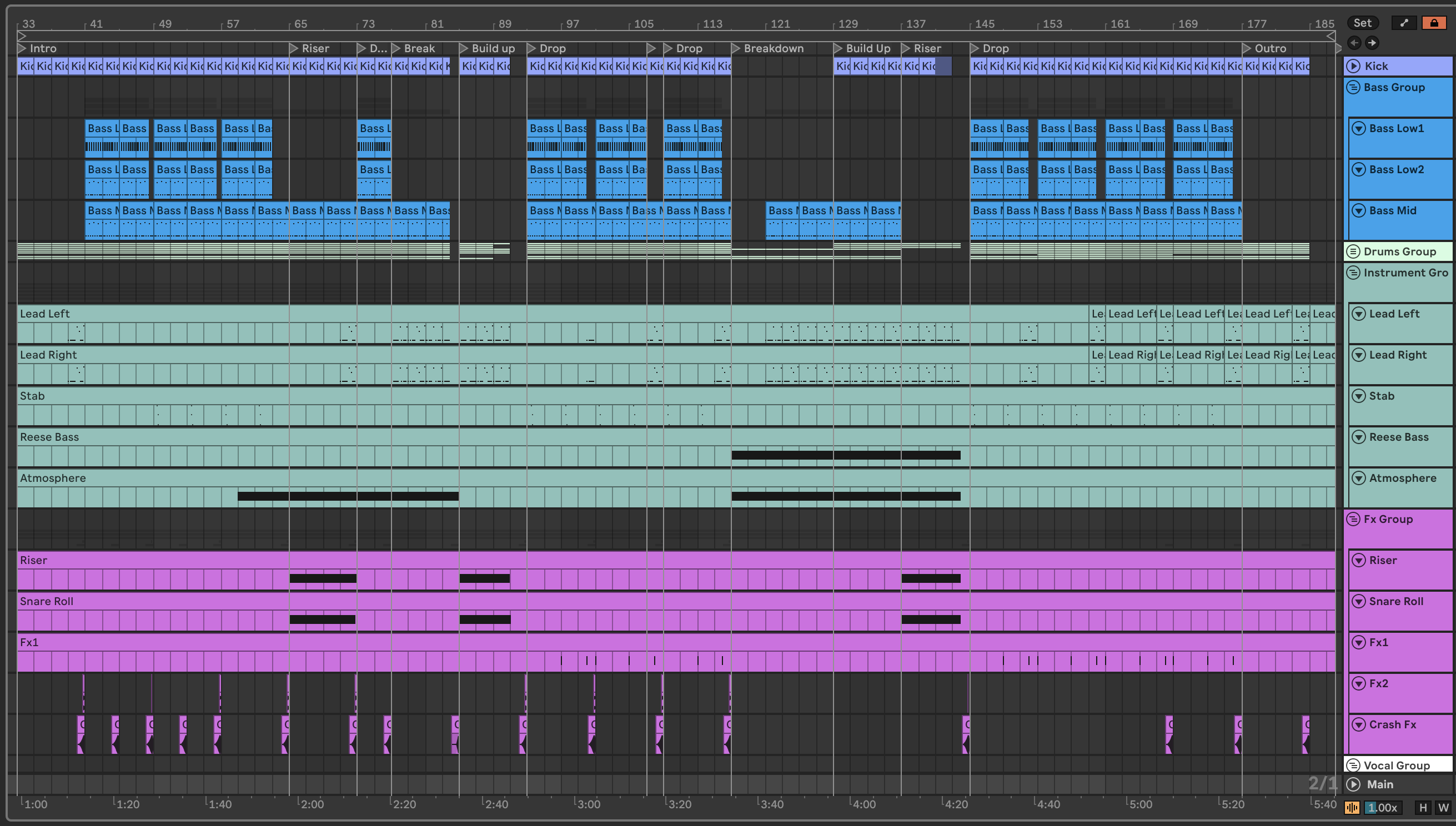Jump to the next locator
The height and width of the screenshot is (826, 1456).
coord(1372,43)
